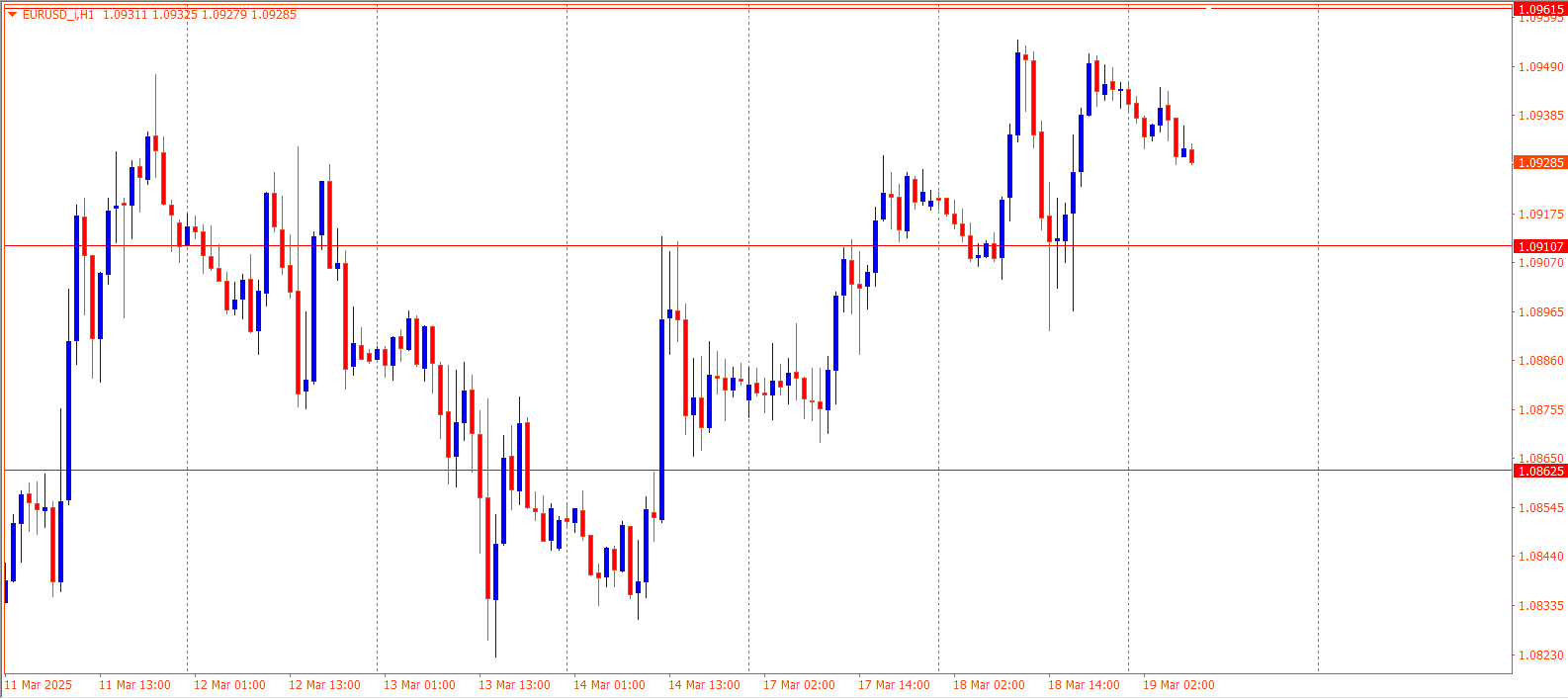The width and height of the screenshot is (1568, 699).
Task: Click the 1.09385 price scale label
Action: 1541,116
